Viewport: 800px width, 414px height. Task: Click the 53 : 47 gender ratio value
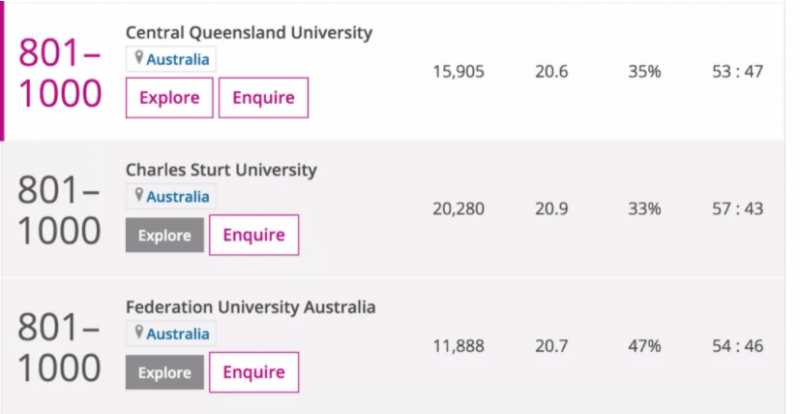point(738,71)
